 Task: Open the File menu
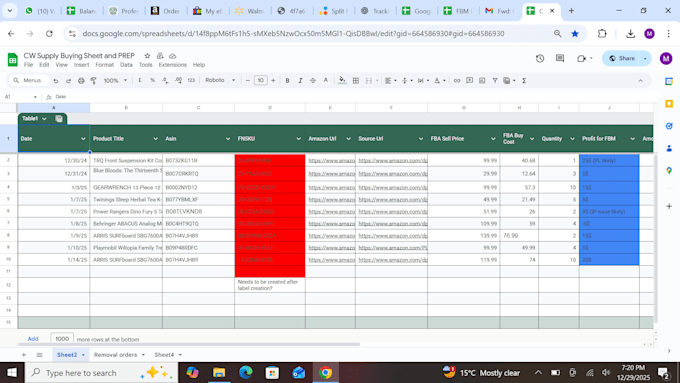28,65
